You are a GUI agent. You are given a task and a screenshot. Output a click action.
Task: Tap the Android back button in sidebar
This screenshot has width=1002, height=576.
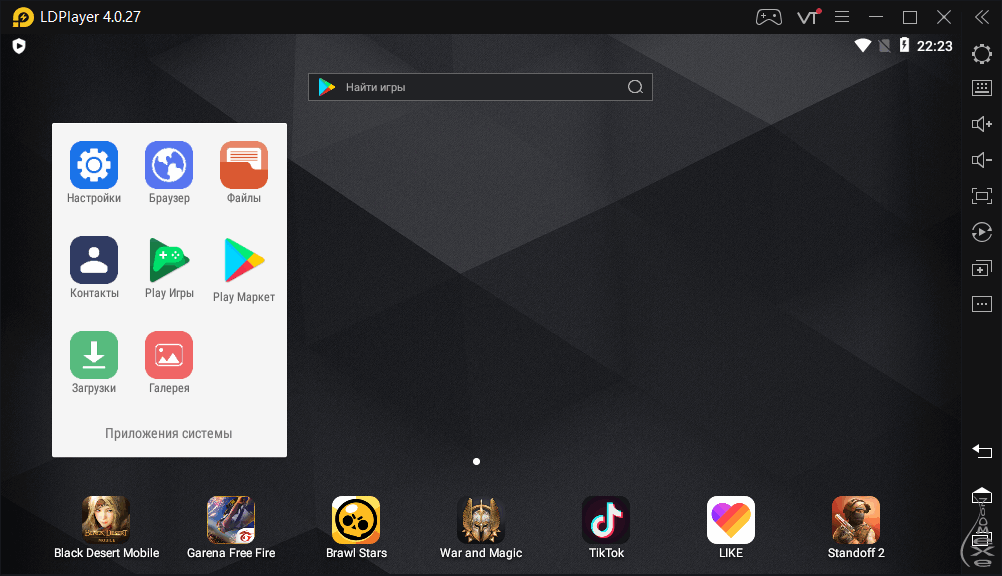[982, 451]
